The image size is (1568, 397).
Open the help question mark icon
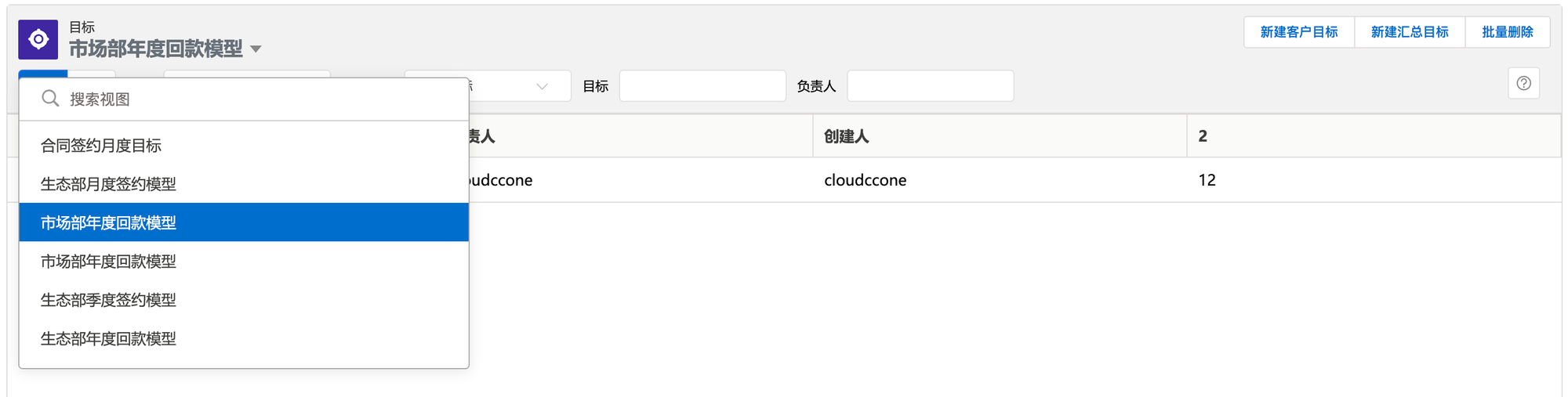tap(1523, 83)
